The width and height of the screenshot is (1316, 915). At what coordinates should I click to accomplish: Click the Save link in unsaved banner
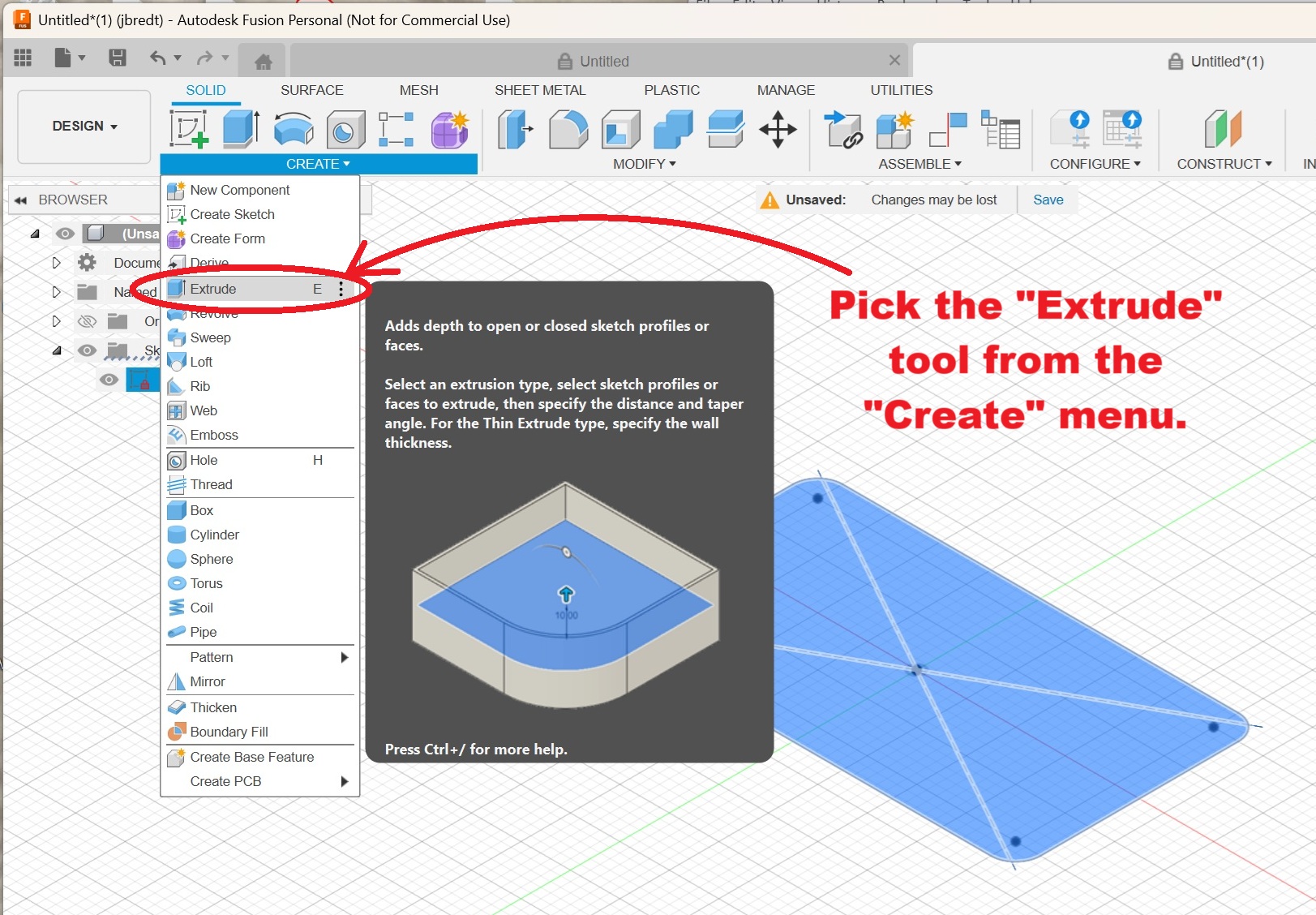[1048, 200]
